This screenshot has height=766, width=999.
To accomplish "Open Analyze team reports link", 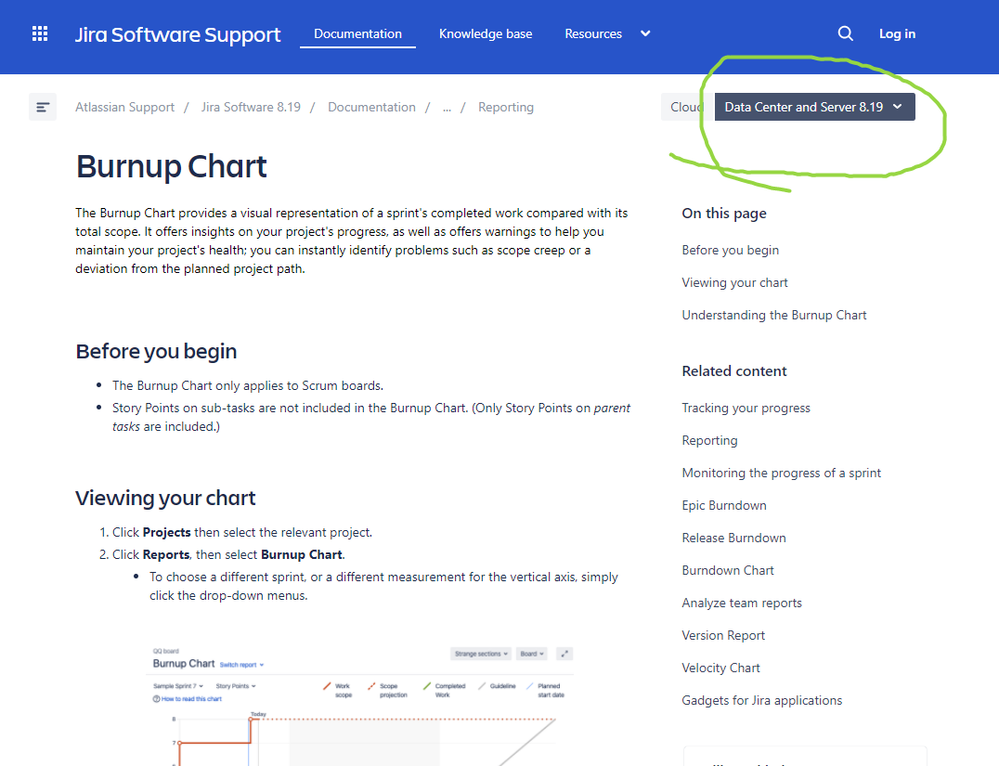I will coord(742,603).
